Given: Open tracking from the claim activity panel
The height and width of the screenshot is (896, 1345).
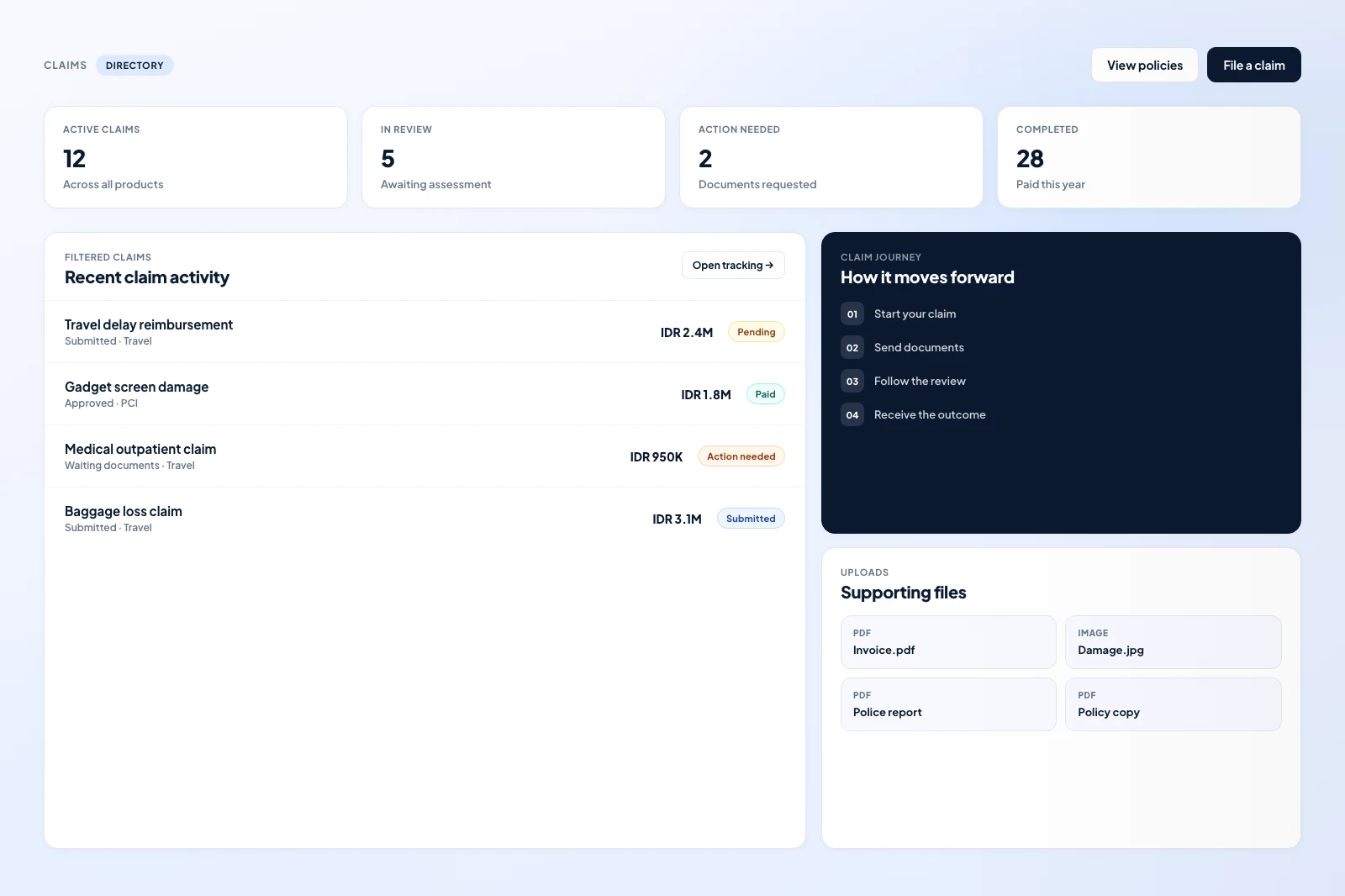Looking at the screenshot, I should (x=733, y=265).
